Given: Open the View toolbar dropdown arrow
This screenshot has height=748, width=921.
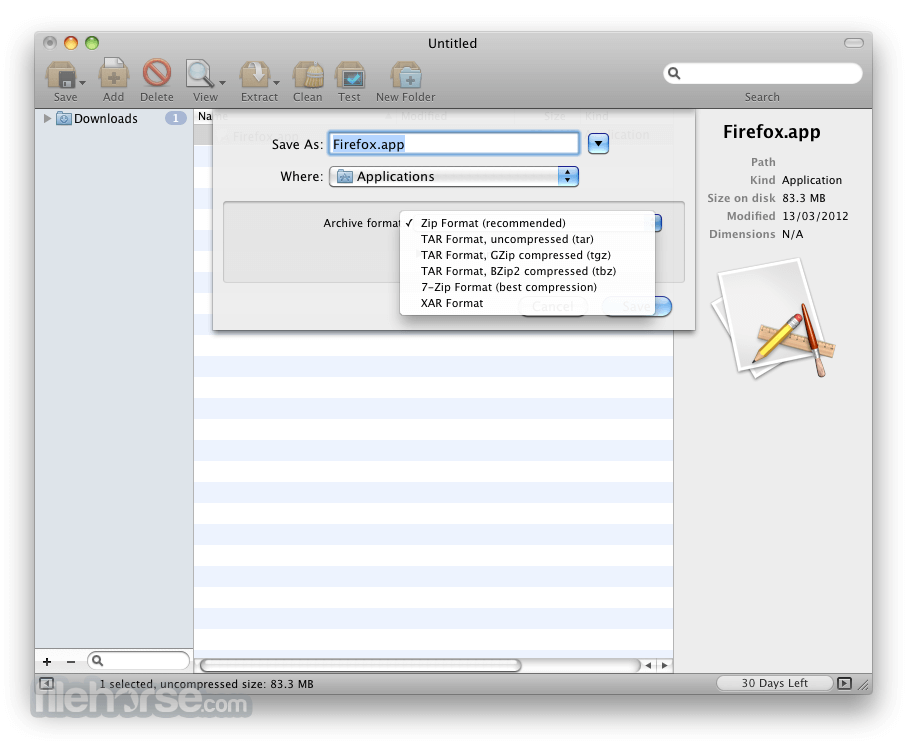Looking at the screenshot, I should [223, 82].
